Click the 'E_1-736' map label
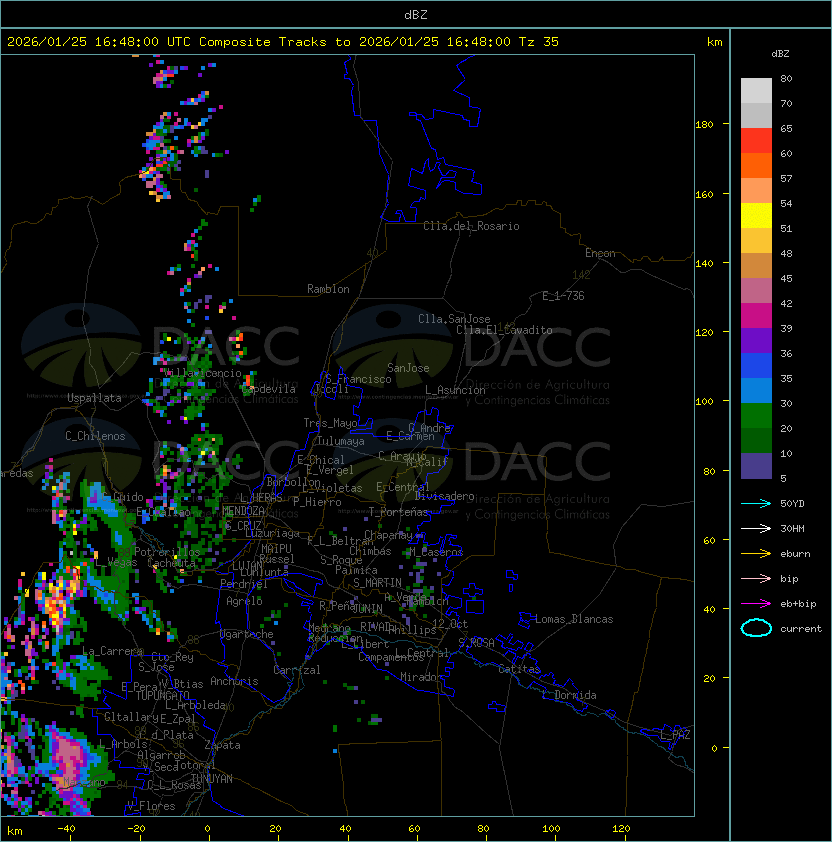The width and height of the screenshot is (832, 842). click(x=563, y=296)
